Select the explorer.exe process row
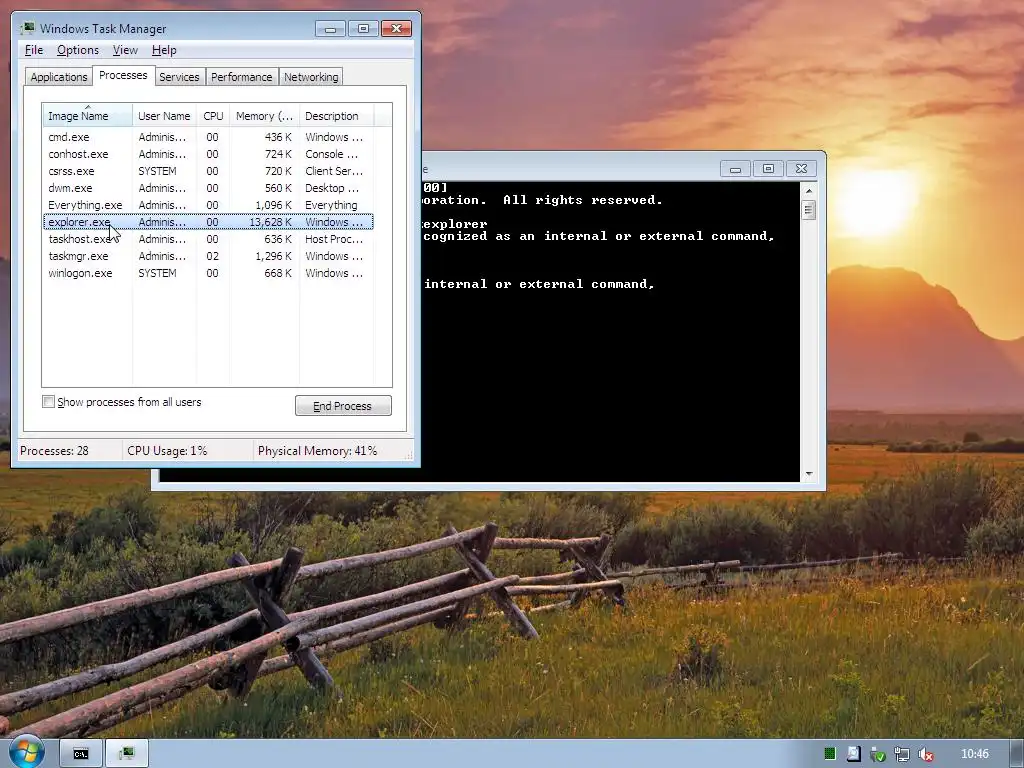Image resolution: width=1024 pixels, height=768 pixels. click(x=208, y=222)
